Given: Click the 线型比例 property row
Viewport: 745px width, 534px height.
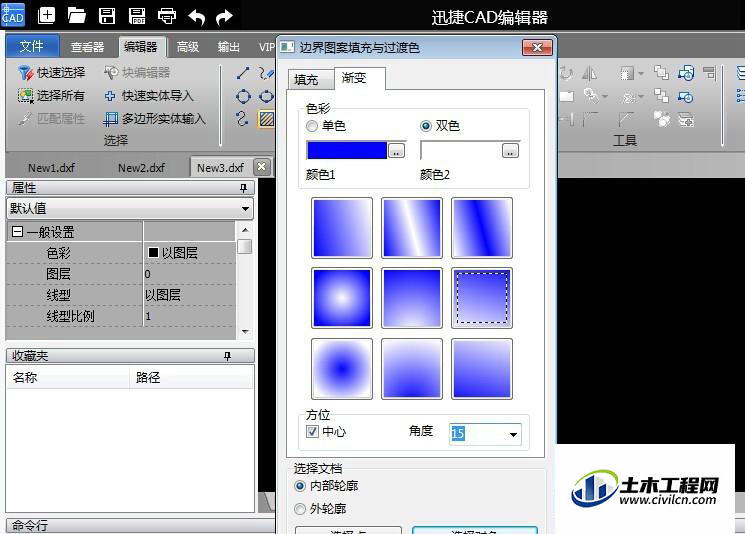Looking at the screenshot, I should [x=121, y=316].
